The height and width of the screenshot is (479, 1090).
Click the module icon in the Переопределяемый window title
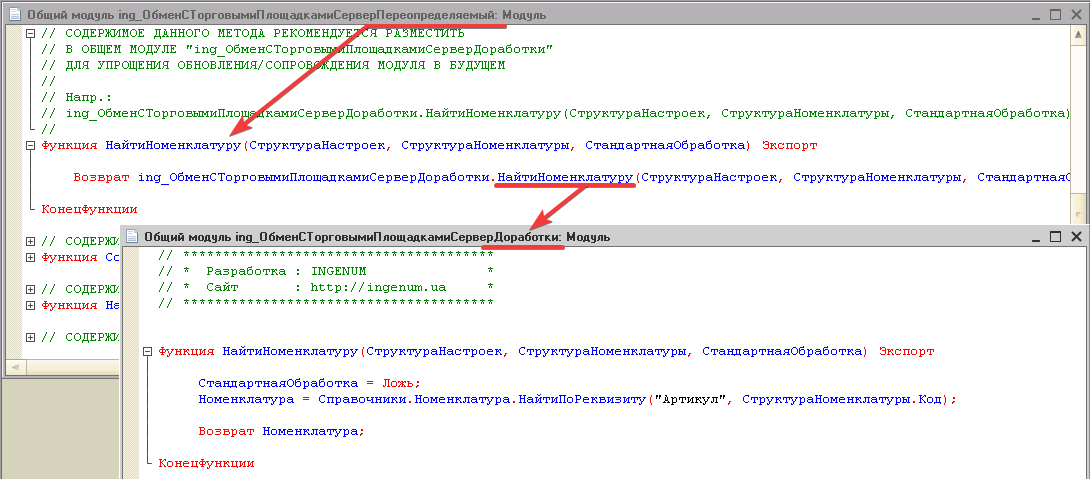coord(14,16)
